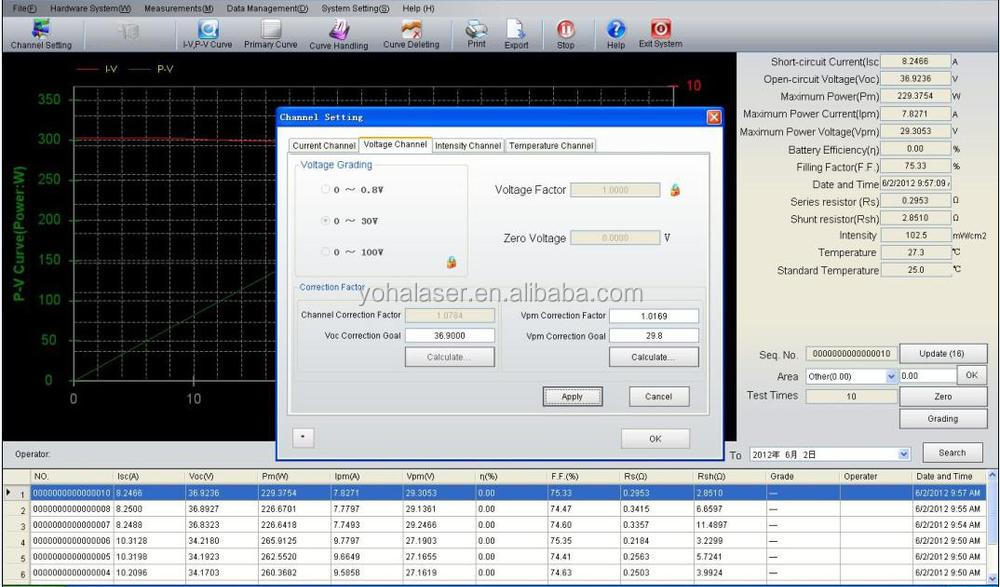The height and width of the screenshot is (587, 1000).
Task: Open Channel Setting toolbar icon
Action: tap(41, 34)
